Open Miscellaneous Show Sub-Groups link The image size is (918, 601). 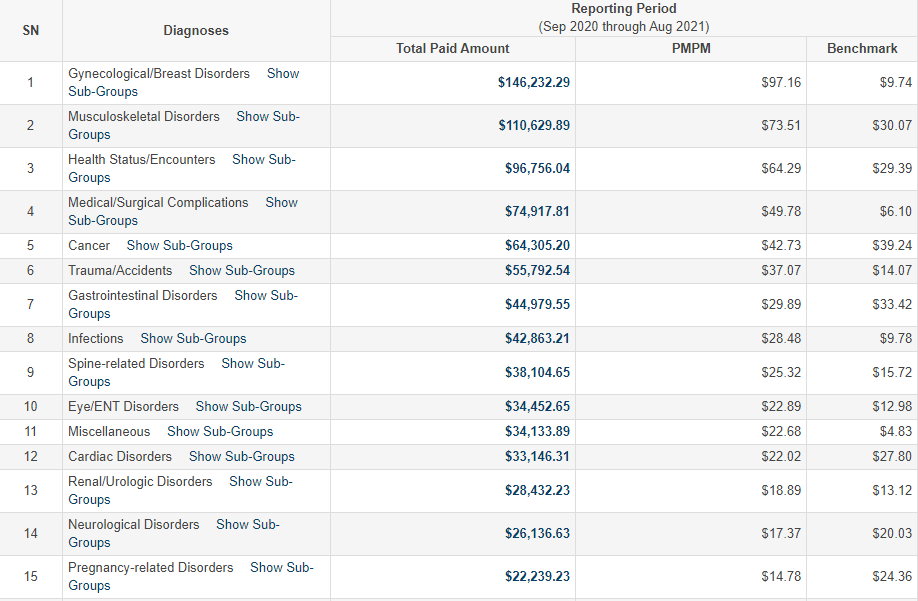[220, 432]
